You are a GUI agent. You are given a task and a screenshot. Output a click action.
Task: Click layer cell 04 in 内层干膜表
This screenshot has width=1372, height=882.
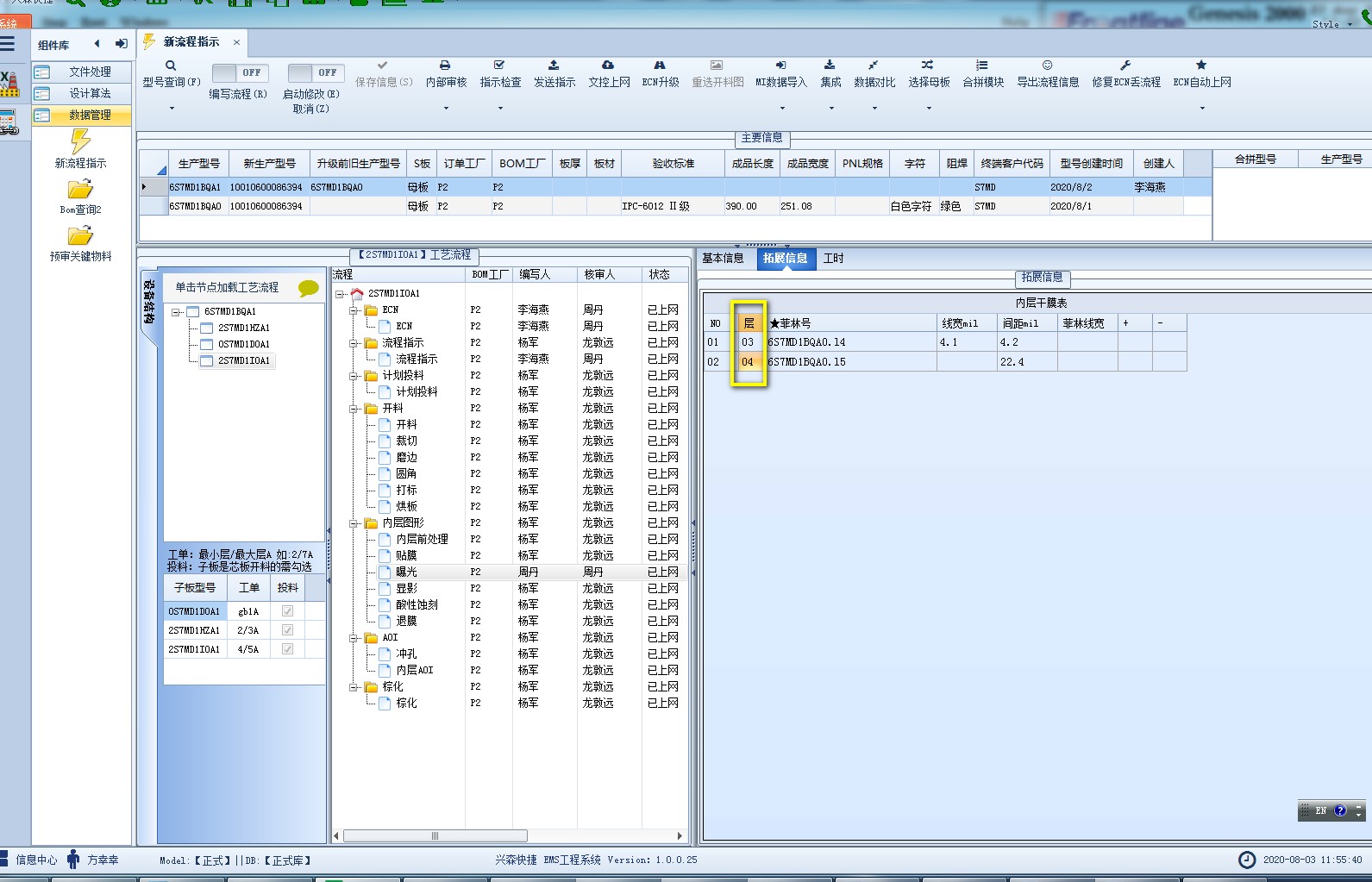748,362
